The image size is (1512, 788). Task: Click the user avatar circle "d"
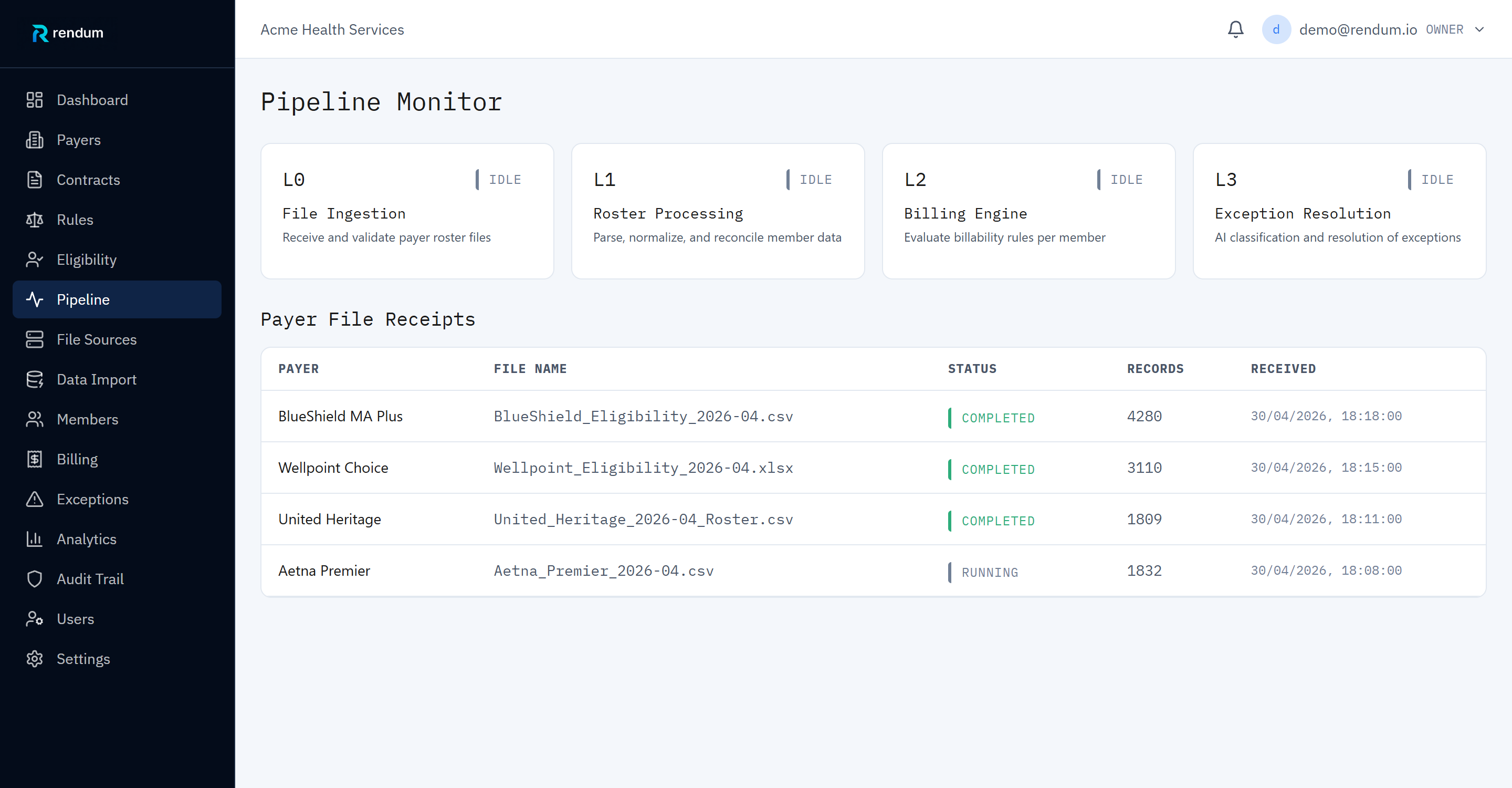click(x=1276, y=29)
